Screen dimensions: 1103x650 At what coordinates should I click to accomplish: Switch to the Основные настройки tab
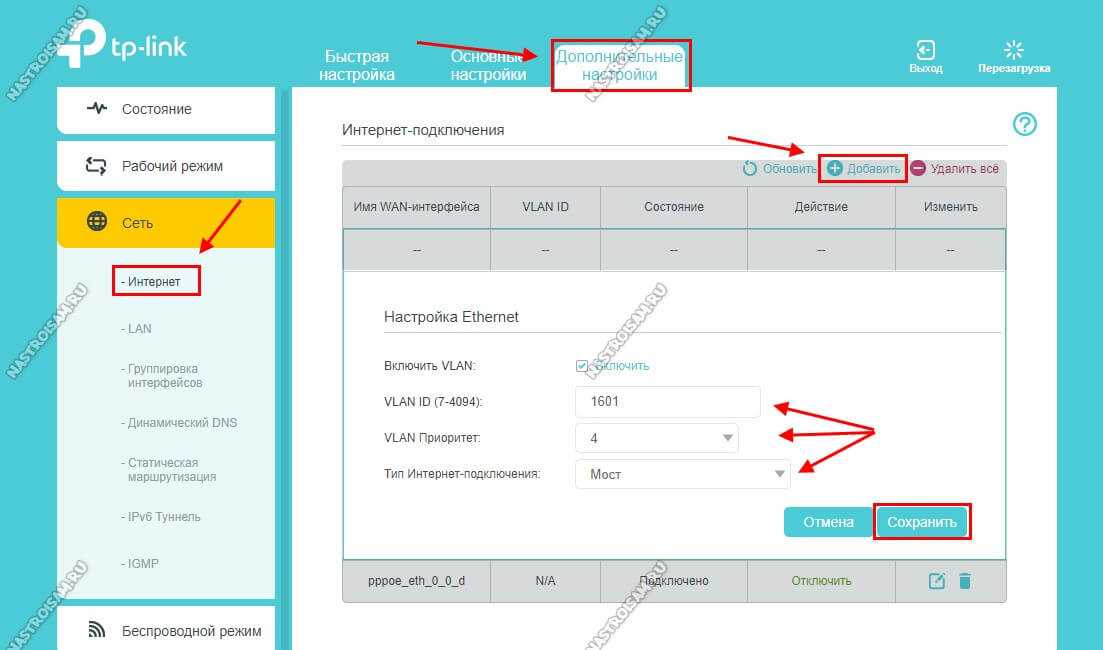(488, 65)
